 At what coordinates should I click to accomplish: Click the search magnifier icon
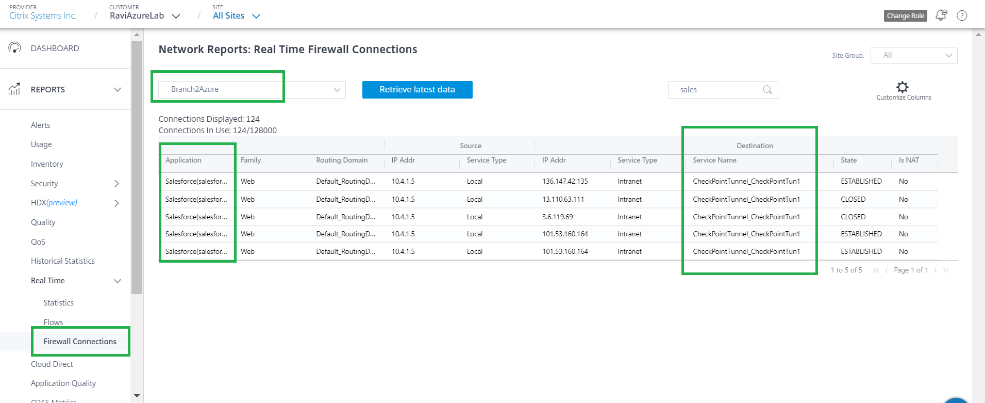pyautogui.click(x=767, y=90)
